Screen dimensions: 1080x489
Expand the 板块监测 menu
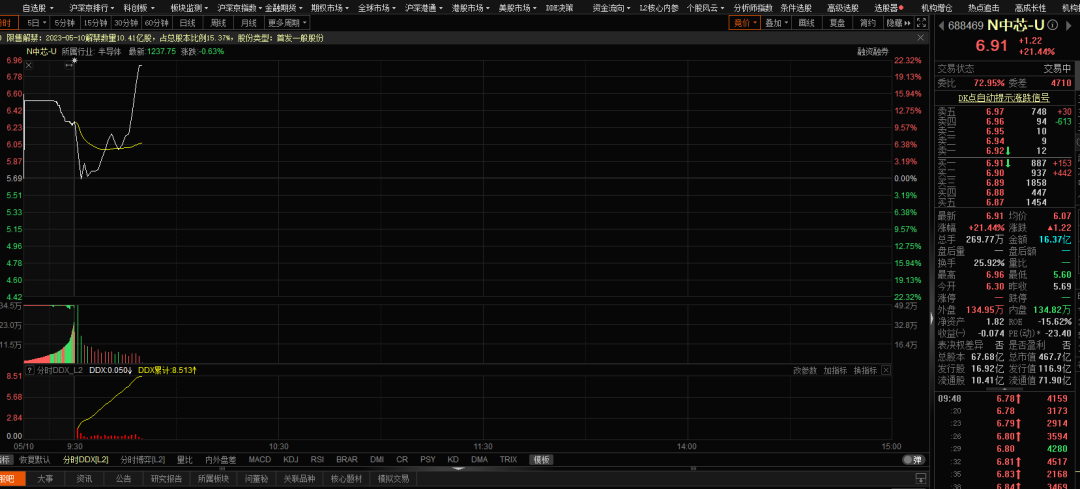point(189,8)
